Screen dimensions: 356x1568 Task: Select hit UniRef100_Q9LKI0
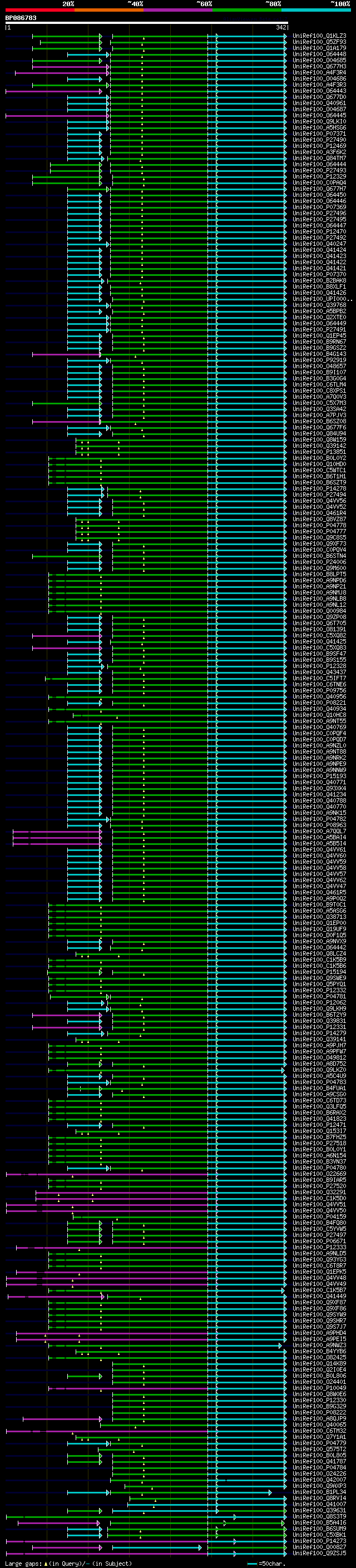319,122
